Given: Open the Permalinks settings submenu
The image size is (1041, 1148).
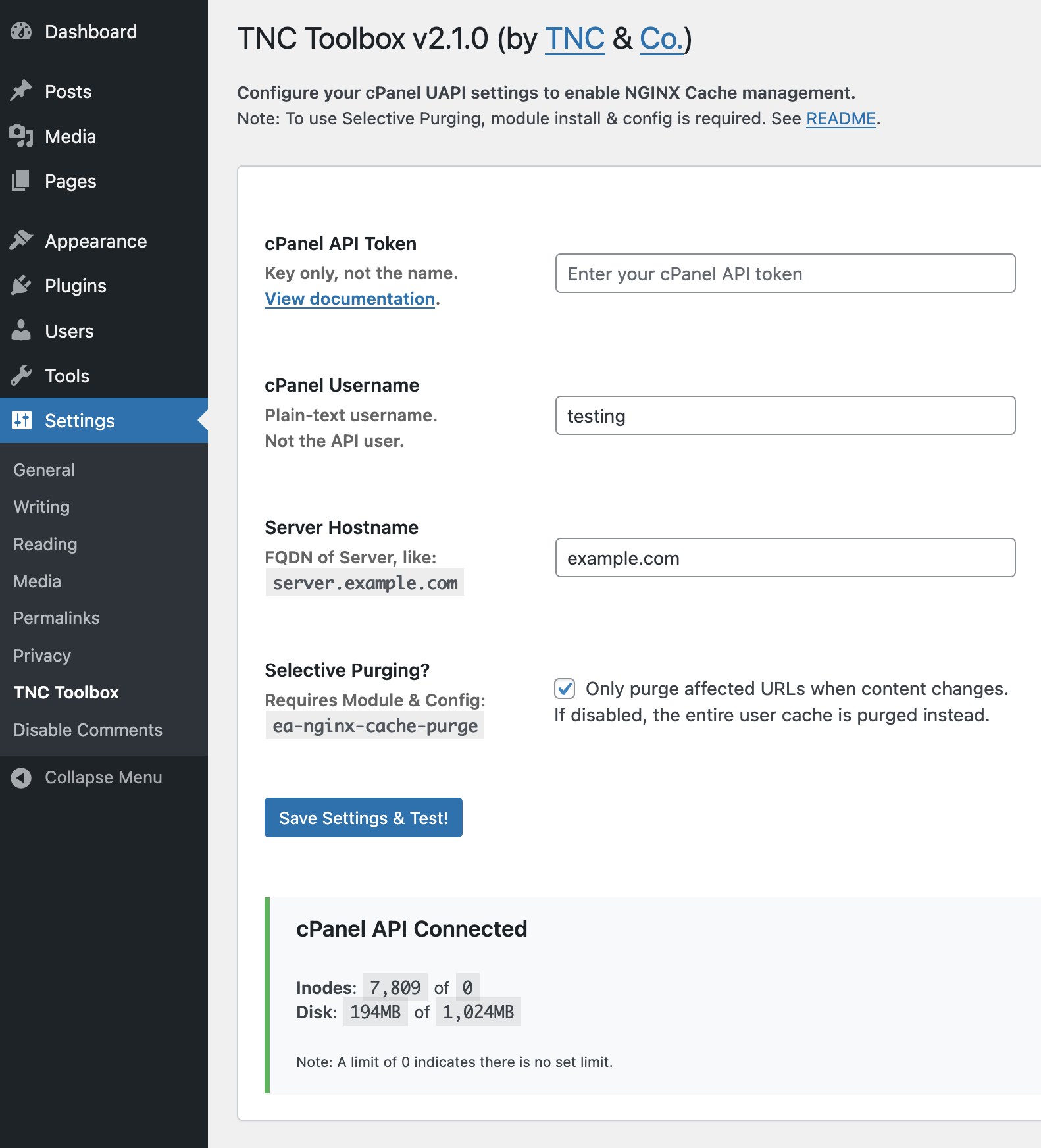Looking at the screenshot, I should coord(57,618).
